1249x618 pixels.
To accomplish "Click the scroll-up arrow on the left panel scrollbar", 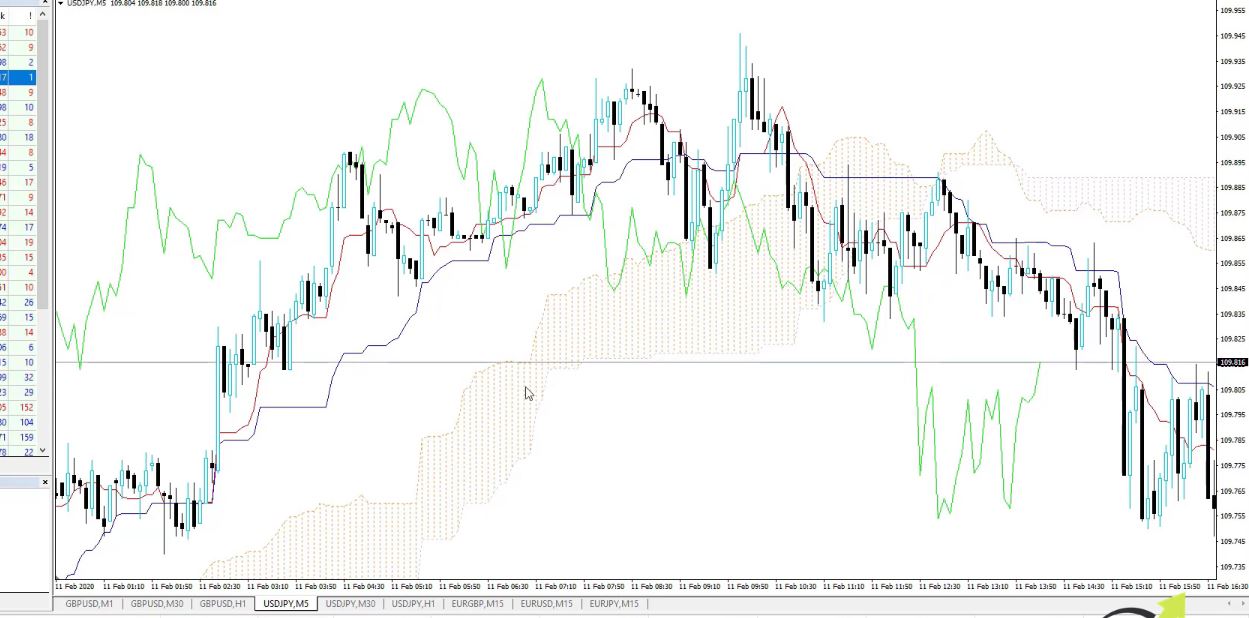I will coord(44,13).
